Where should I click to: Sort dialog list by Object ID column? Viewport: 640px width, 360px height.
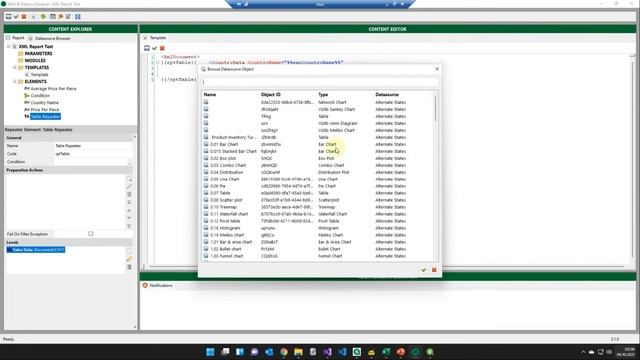(271, 94)
